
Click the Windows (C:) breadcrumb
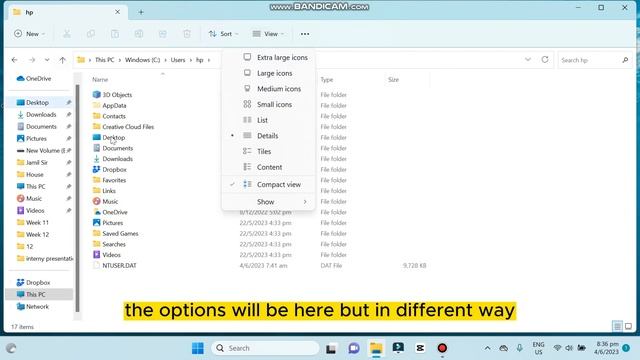(x=142, y=60)
